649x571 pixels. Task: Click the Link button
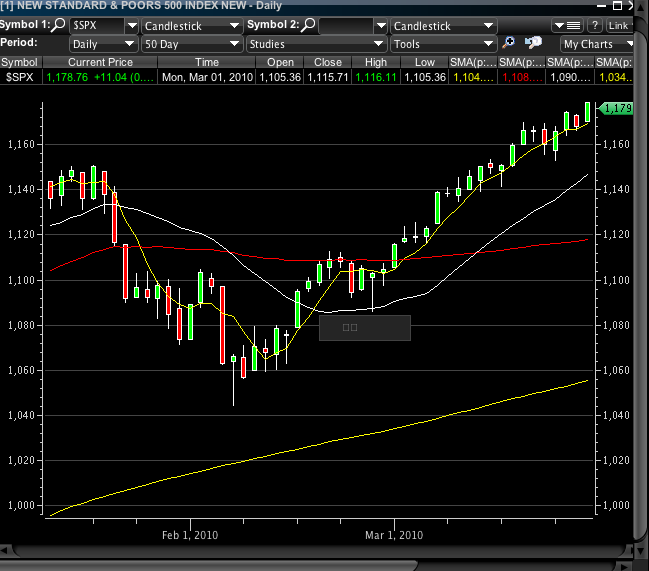tap(619, 25)
